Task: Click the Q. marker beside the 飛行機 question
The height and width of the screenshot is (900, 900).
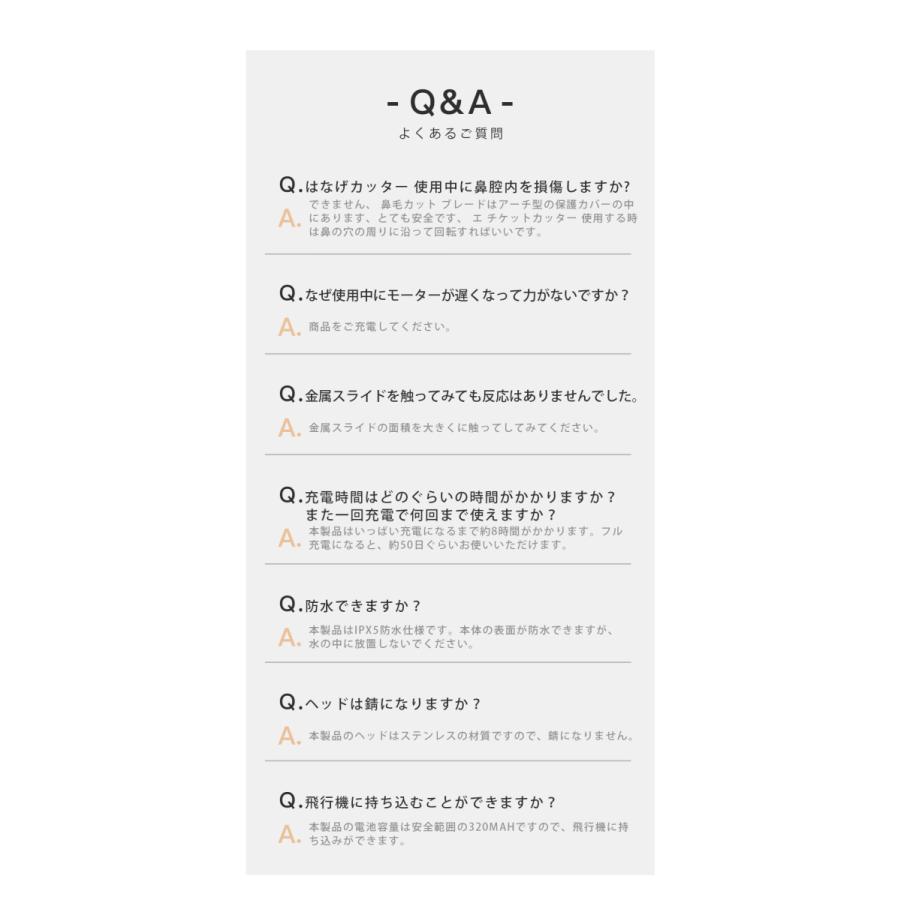Action: pos(289,802)
